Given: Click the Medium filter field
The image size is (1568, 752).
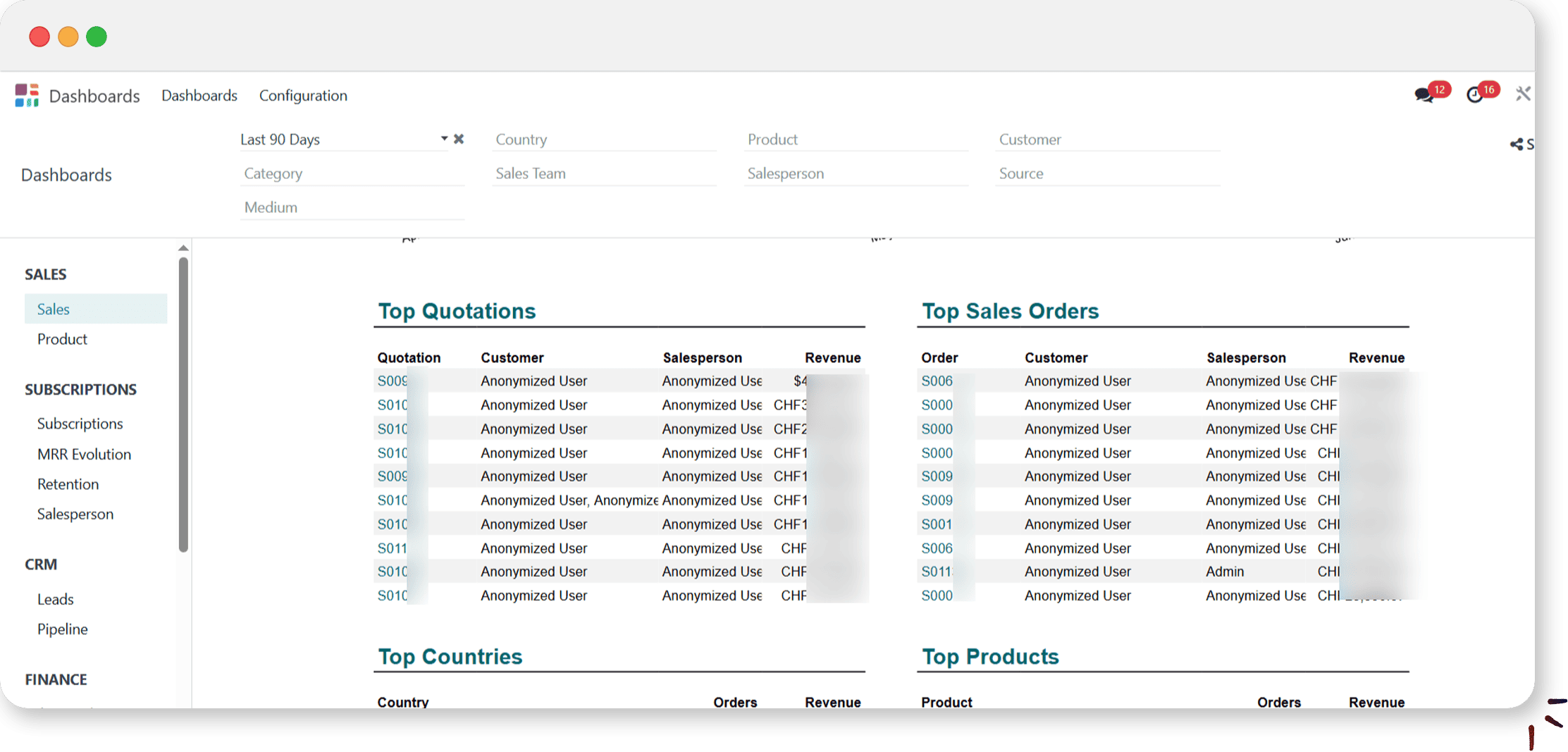Looking at the screenshot, I should (x=352, y=207).
